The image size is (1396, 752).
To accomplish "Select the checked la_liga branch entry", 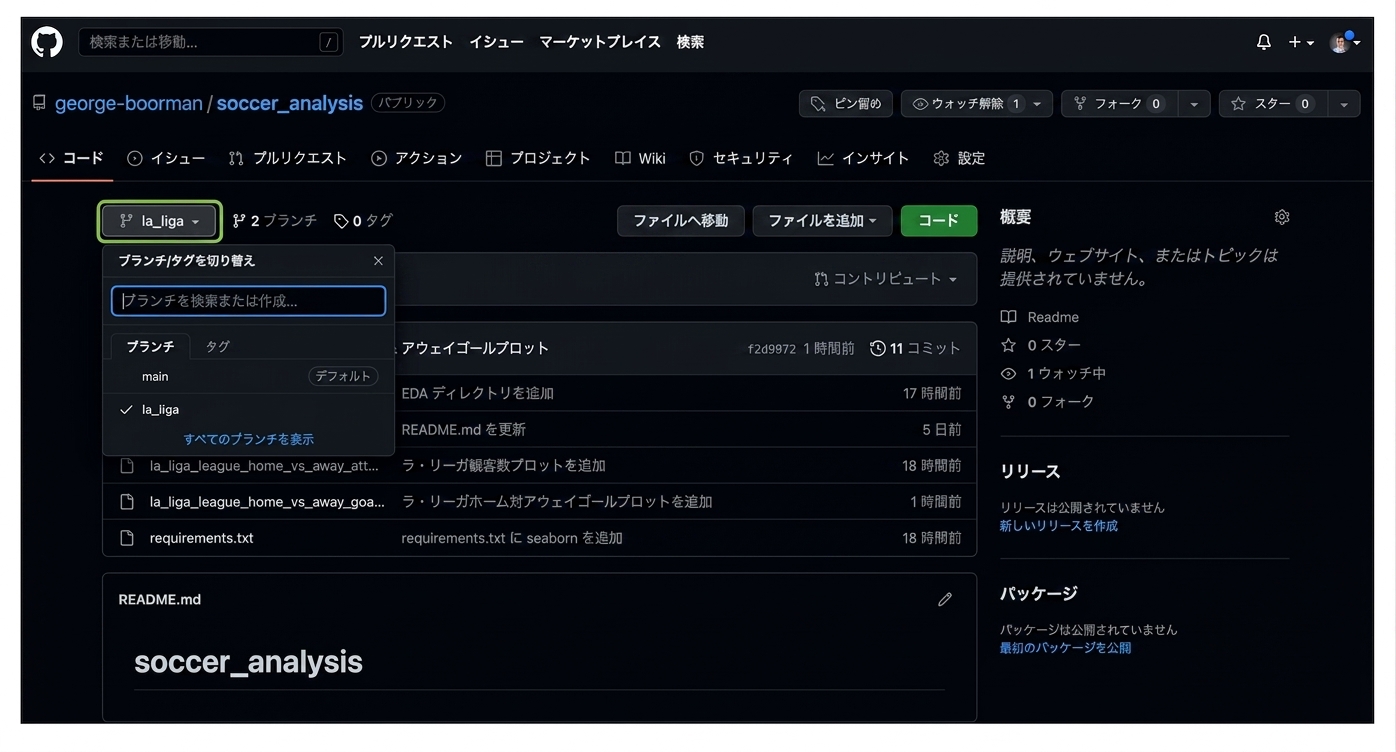I will point(248,410).
